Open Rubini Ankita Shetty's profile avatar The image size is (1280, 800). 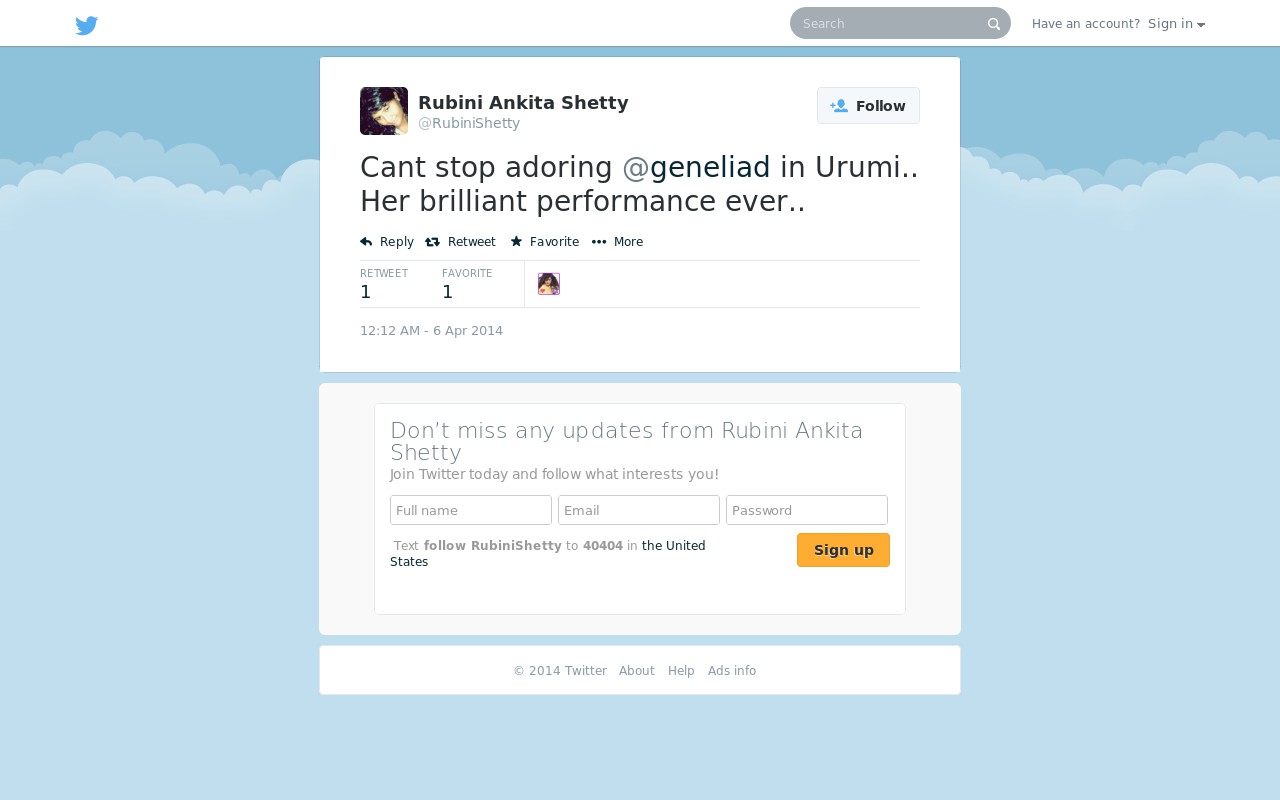tap(384, 111)
